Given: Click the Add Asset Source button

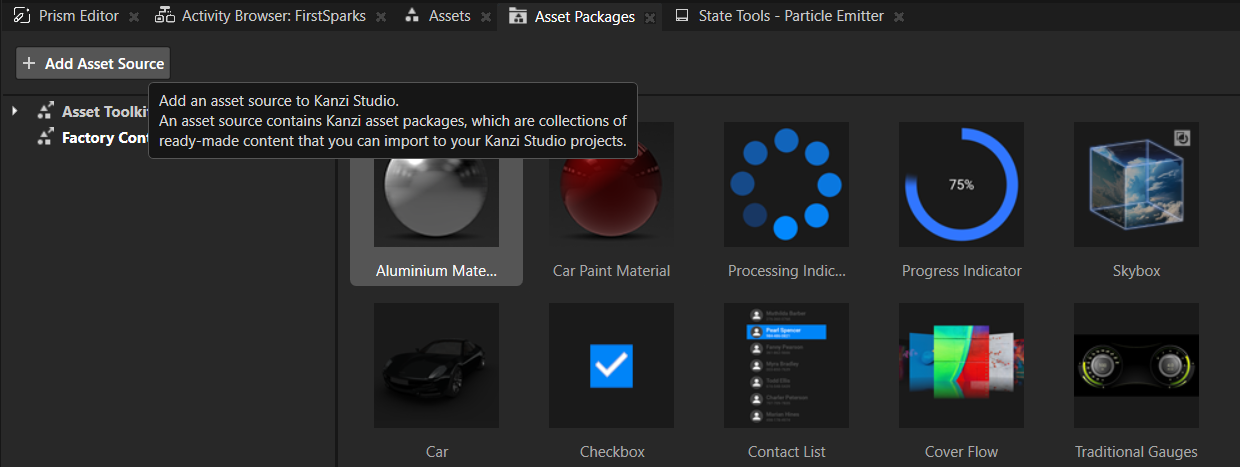Looking at the screenshot, I should coord(93,63).
